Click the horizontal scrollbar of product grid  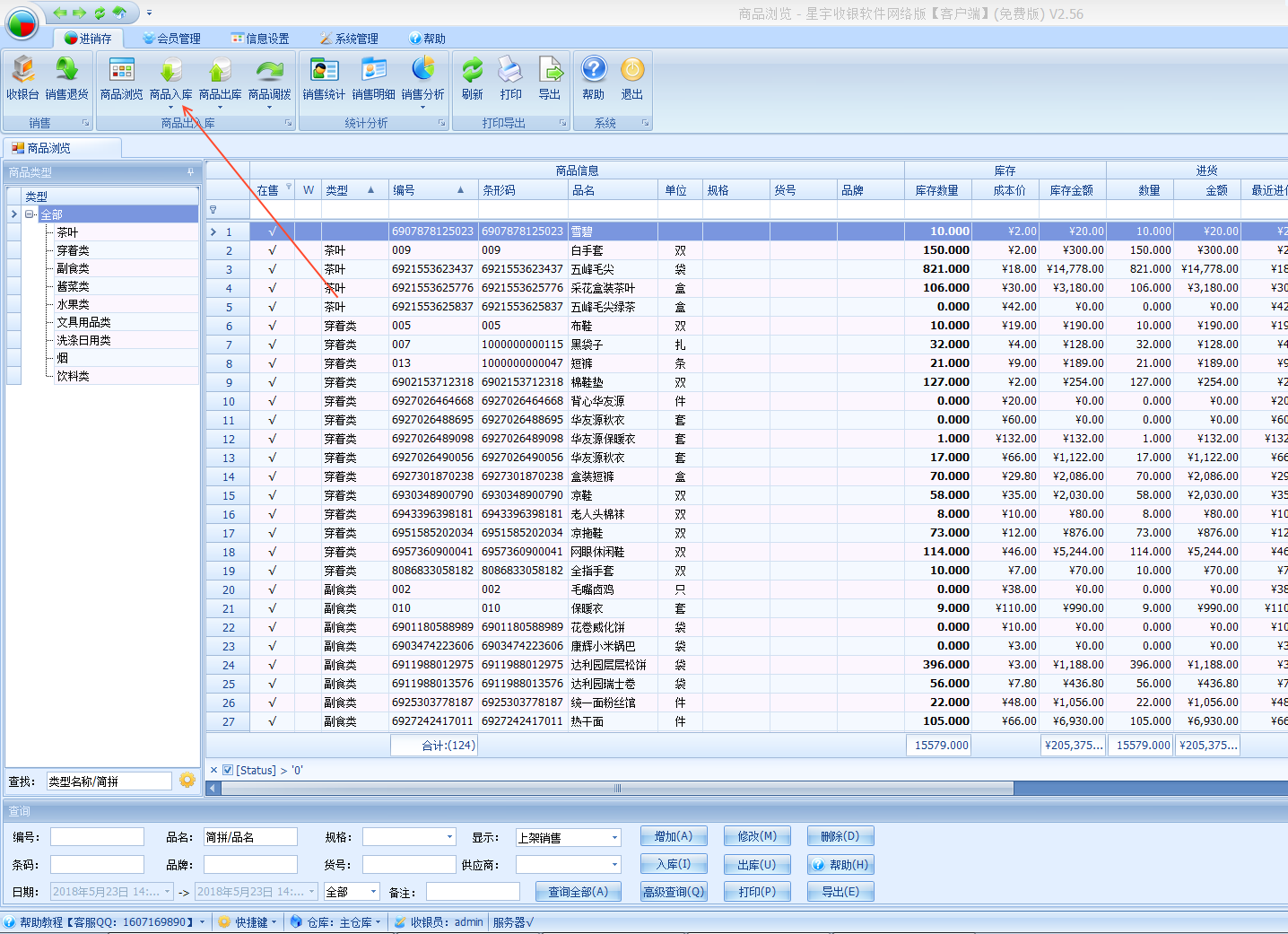[617, 788]
